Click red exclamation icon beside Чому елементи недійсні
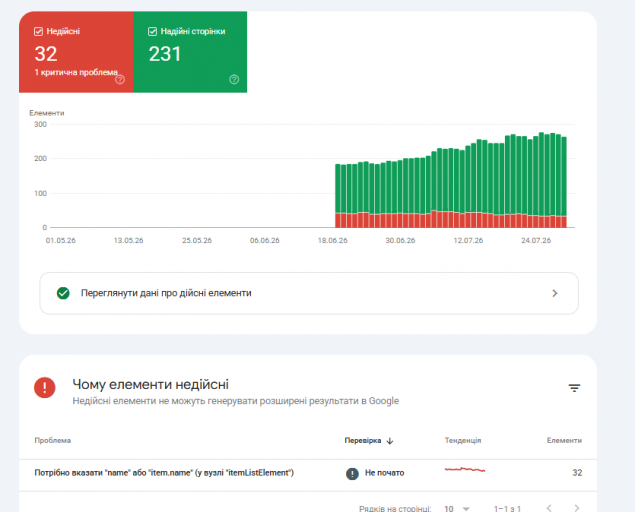This screenshot has width=635, height=512. pos(45,388)
